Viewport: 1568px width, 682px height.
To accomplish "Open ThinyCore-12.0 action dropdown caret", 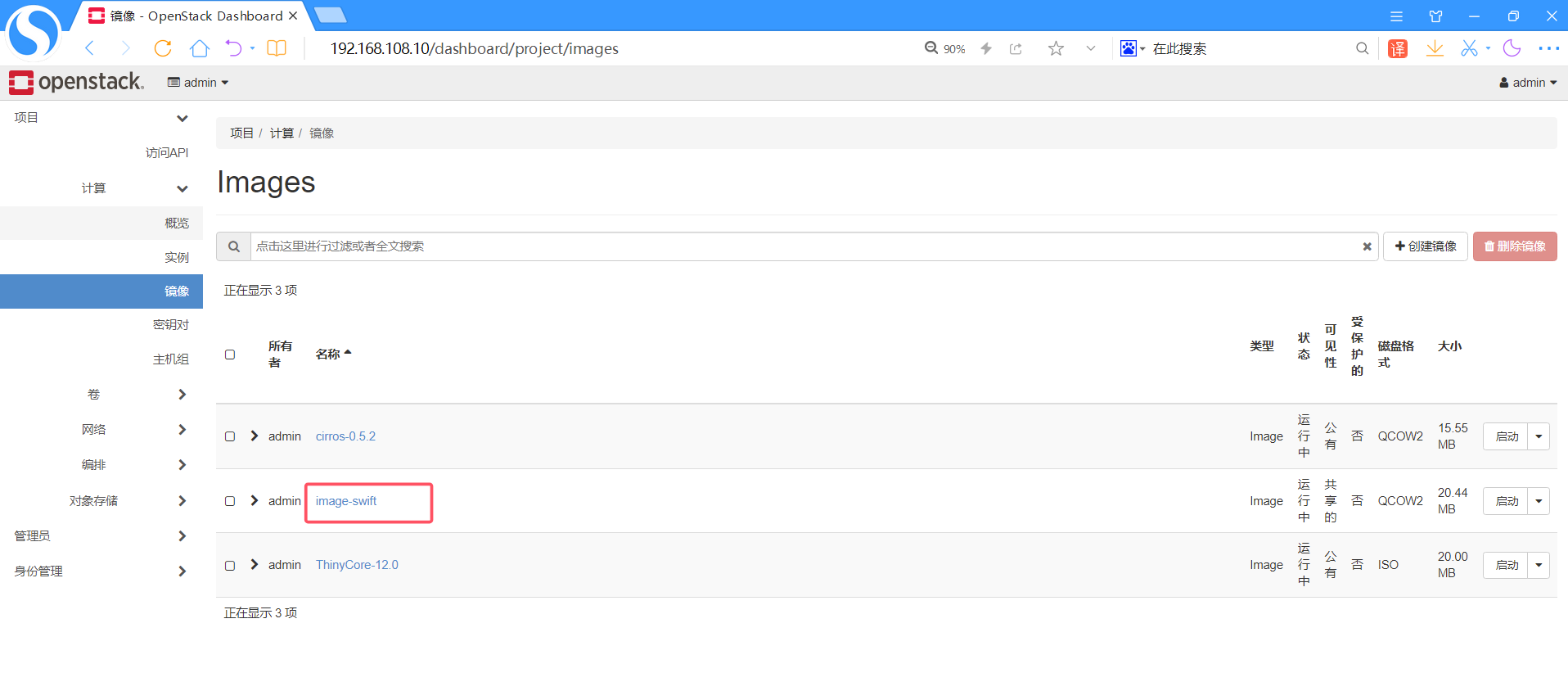I will (x=1539, y=565).
